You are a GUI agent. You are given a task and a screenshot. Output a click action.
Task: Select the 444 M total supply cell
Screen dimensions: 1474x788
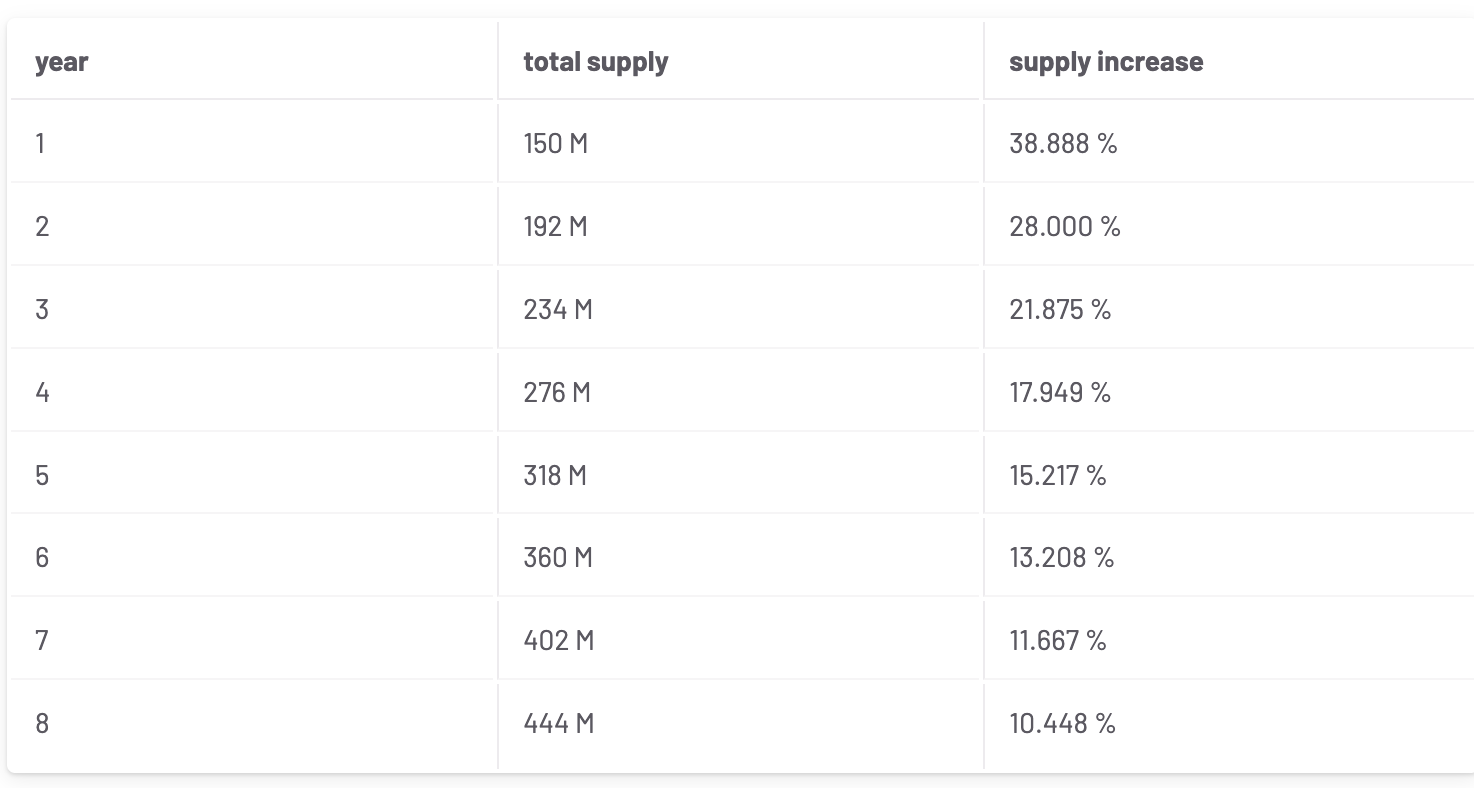point(558,723)
